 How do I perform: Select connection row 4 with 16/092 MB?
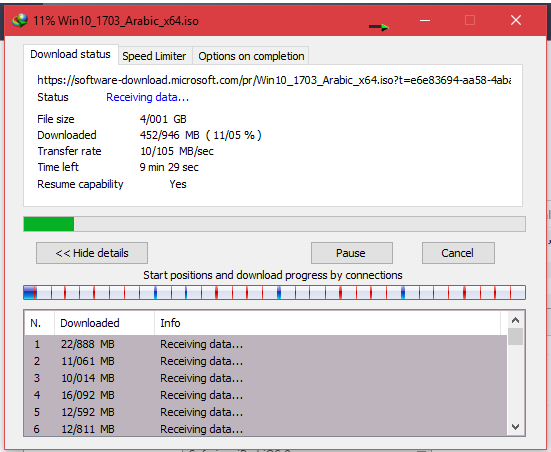(x=266, y=395)
